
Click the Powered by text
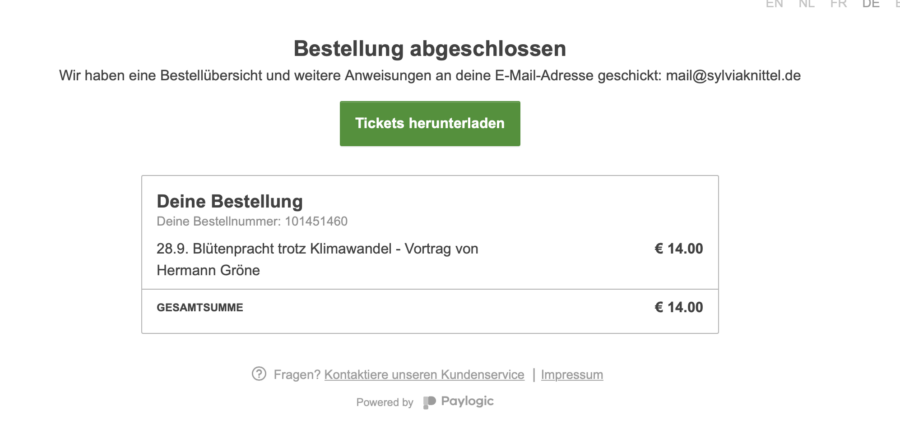pyautogui.click(x=384, y=402)
